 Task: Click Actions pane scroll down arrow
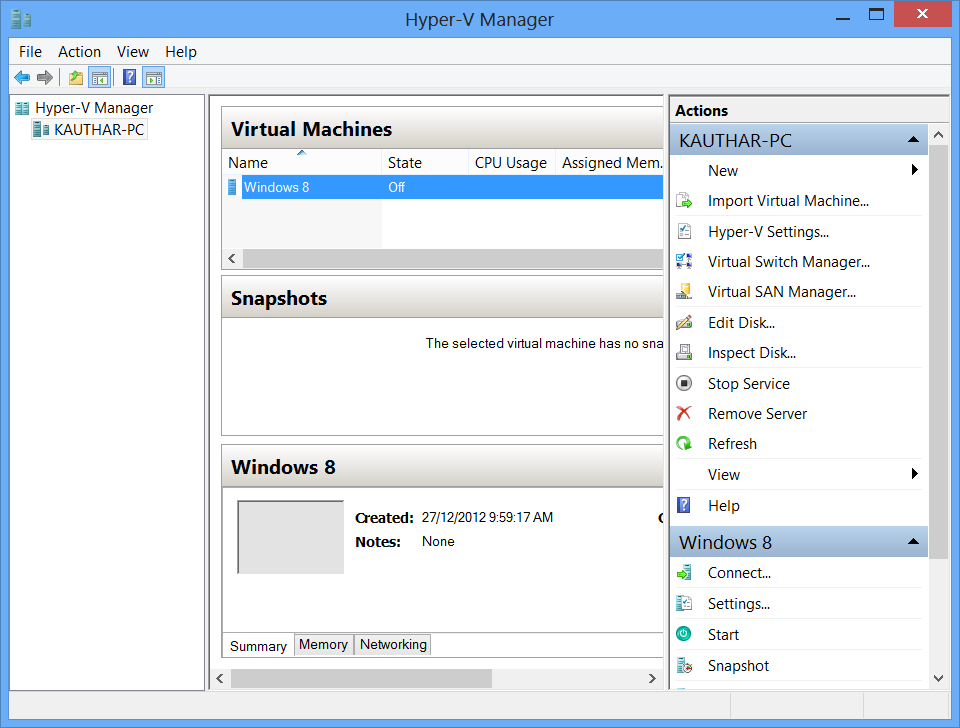click(x=938, y=678)
